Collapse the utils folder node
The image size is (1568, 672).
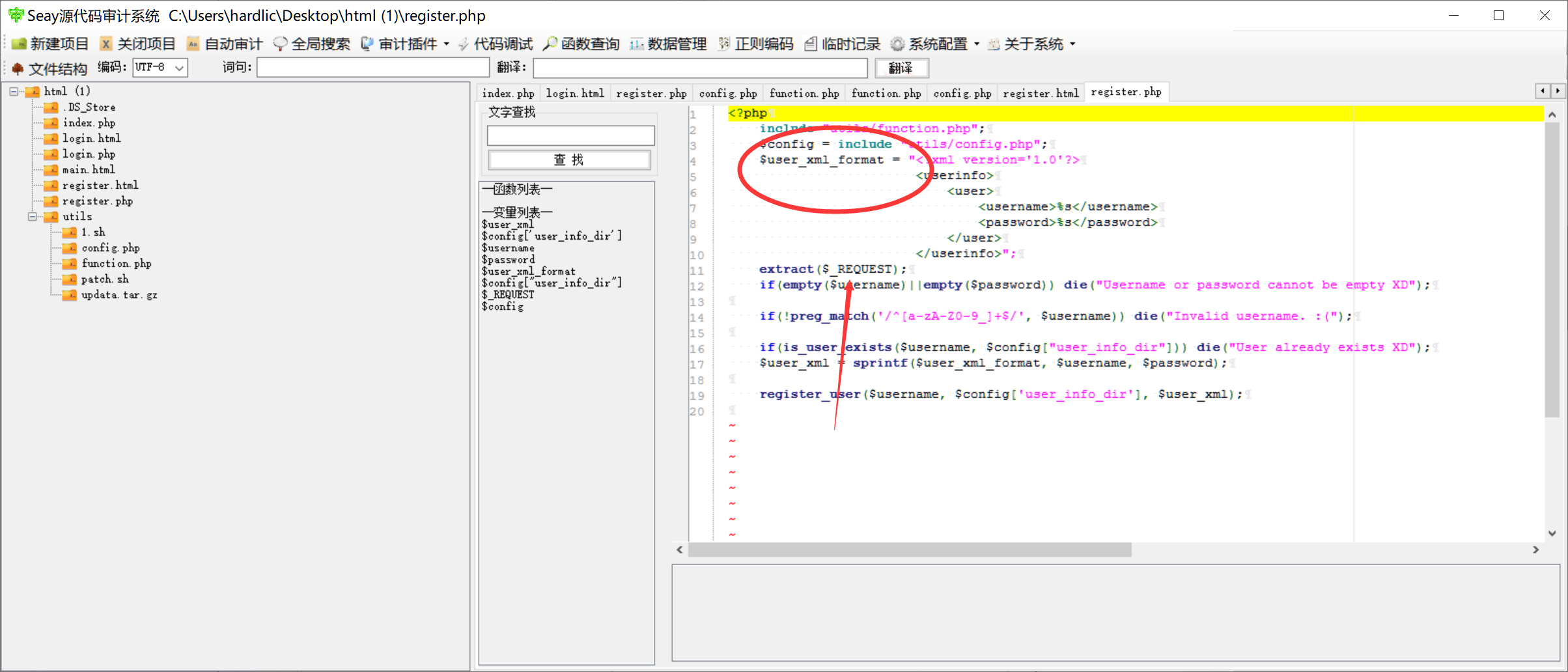(32, 217)
